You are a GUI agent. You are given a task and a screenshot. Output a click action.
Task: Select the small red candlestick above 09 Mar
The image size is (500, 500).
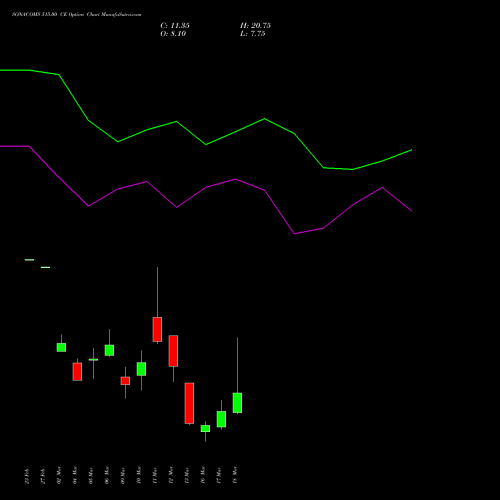pyautogui.click(x=125, y=381)
